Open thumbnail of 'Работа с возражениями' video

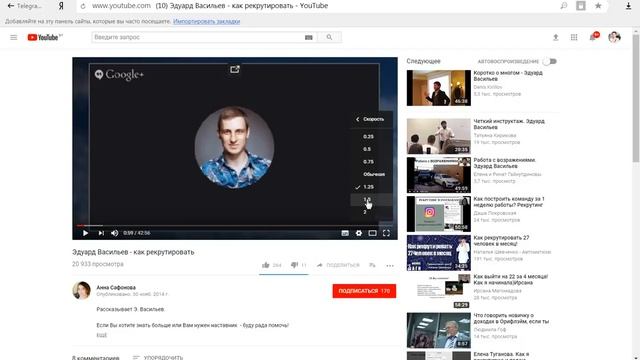[x=439, y=175]
